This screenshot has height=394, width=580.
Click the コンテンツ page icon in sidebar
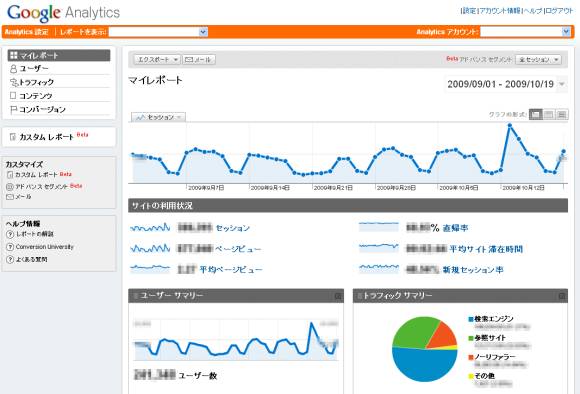[x=13, y=95]
